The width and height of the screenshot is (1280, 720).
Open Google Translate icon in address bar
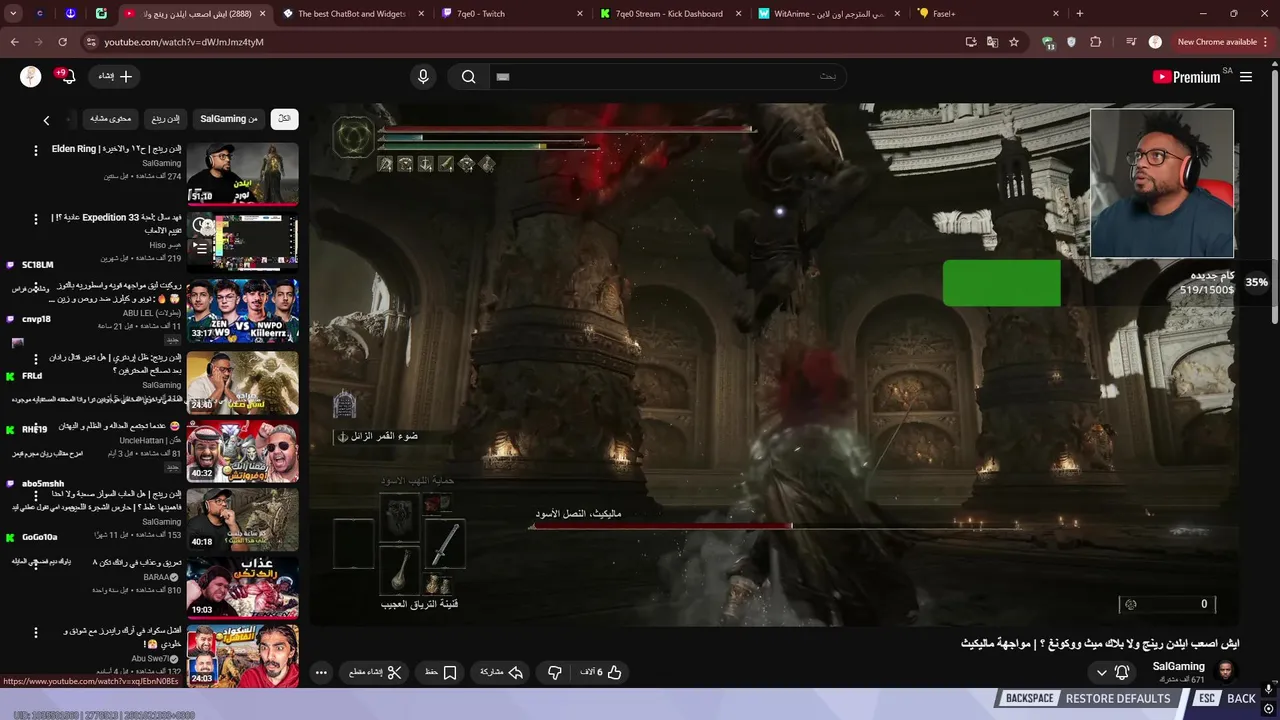(992, 42)
